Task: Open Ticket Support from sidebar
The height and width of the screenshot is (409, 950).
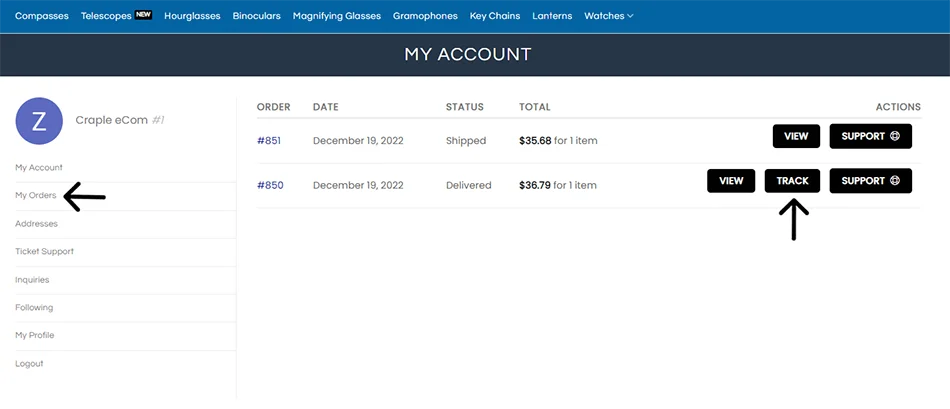Action: [45, 251]
